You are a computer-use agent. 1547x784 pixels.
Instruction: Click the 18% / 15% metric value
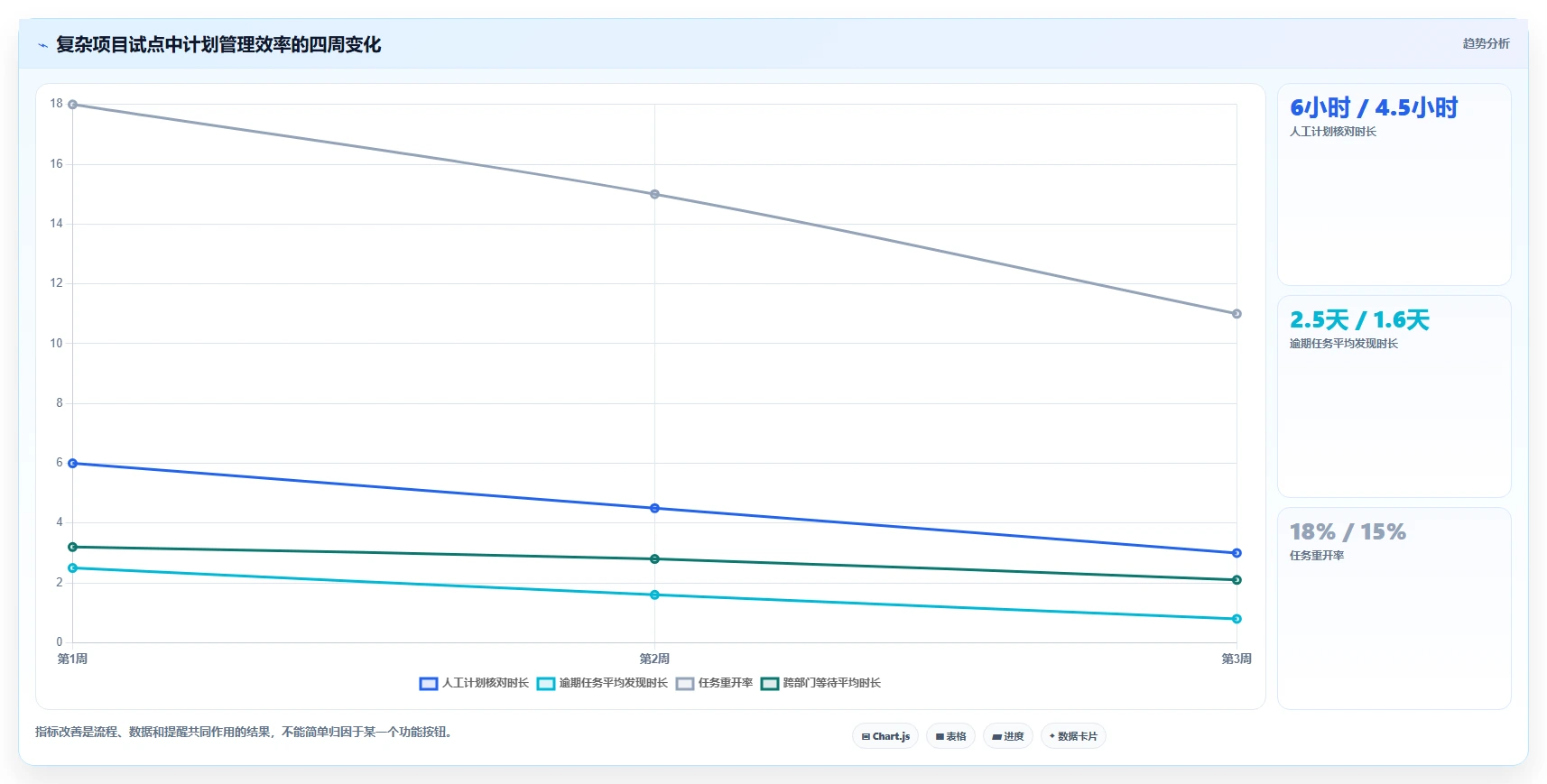tap(1348, 532)
